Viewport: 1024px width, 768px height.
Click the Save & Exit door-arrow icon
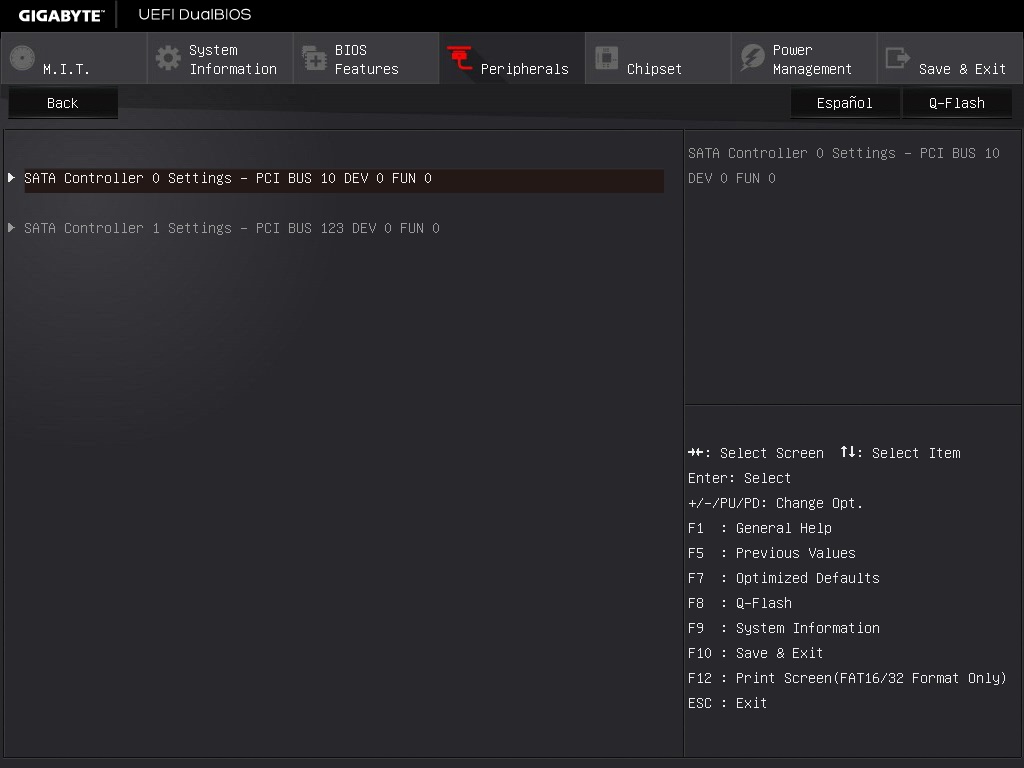coord(898,58)
